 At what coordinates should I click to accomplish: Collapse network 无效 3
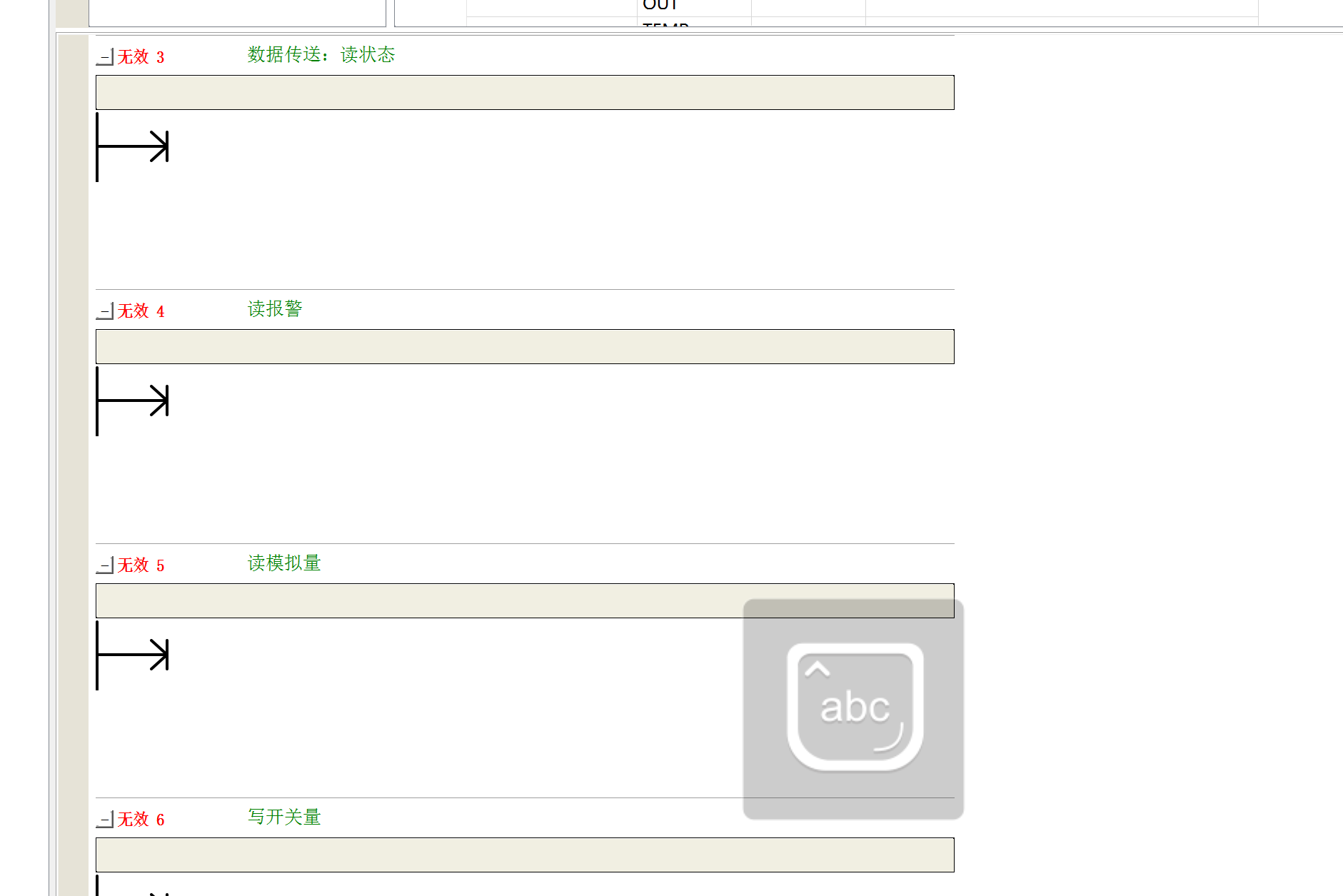[105, 56]
